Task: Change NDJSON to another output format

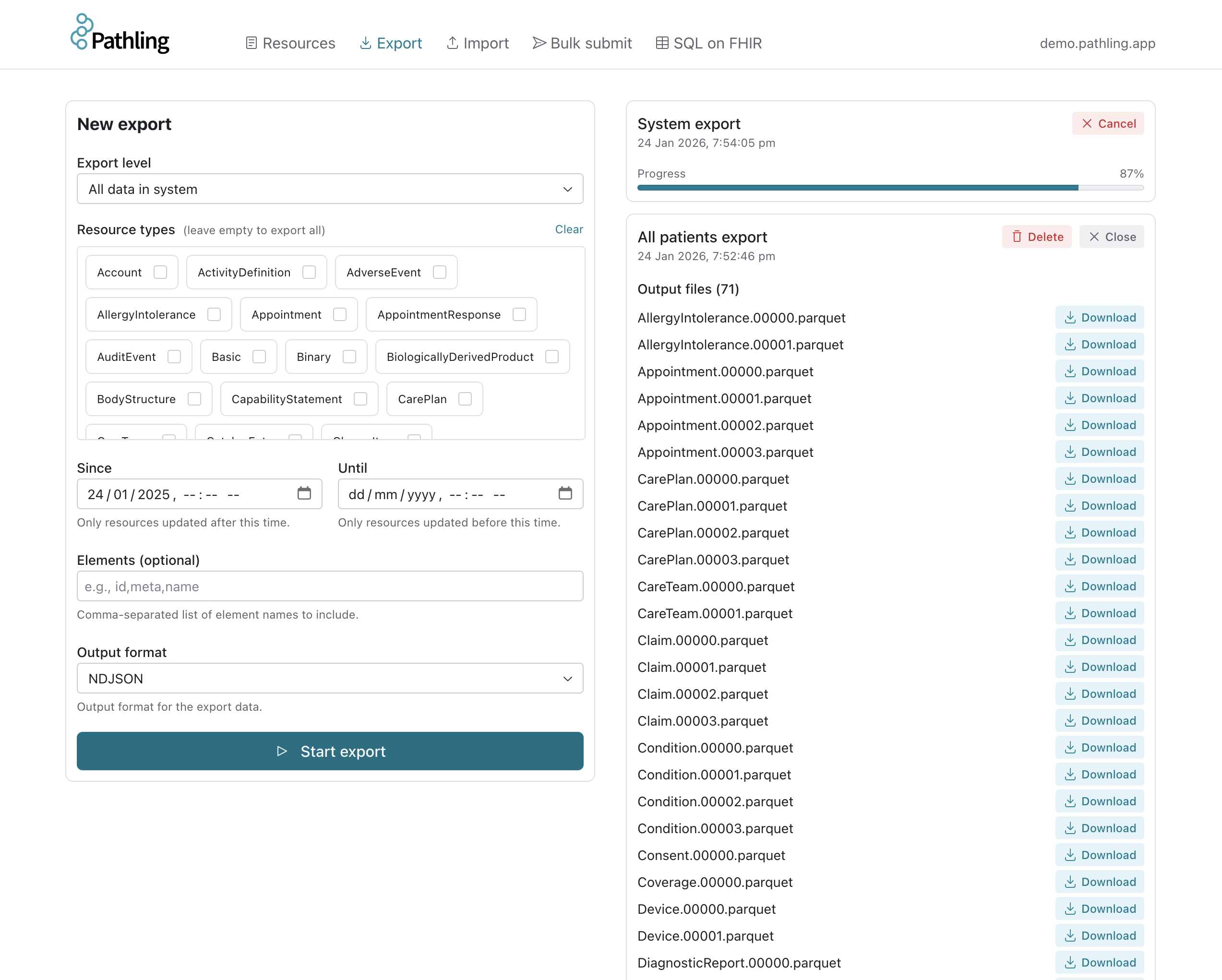Action: (x=329, y=678)
